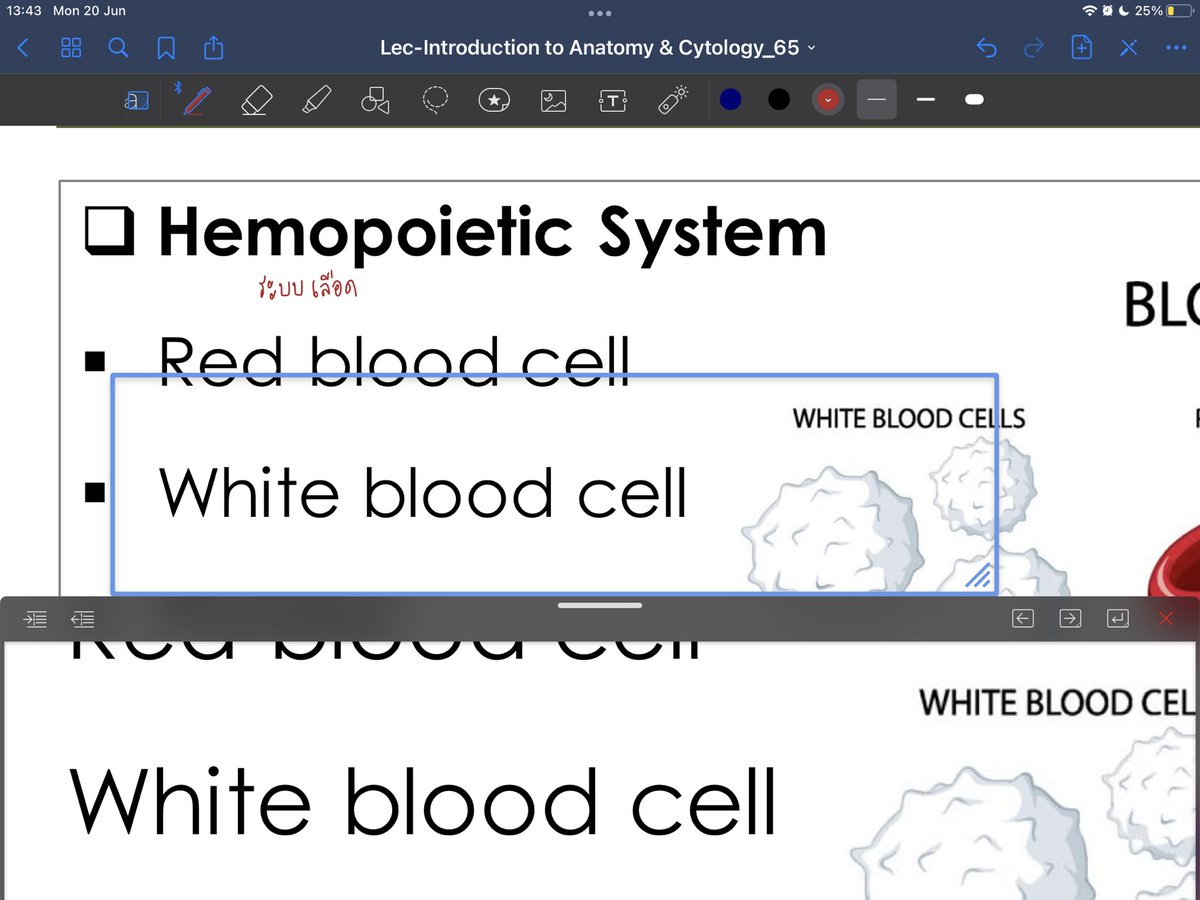Viewport: 1200px width, 900px height.
Task: Open the search magnifier
Action: 118,48
